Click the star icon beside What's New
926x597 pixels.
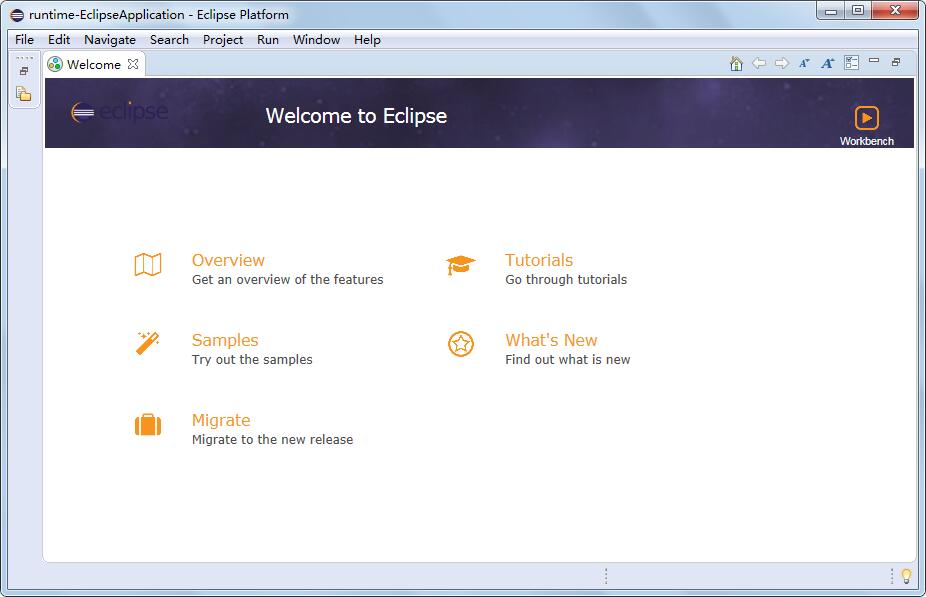[x=461, y=344]
